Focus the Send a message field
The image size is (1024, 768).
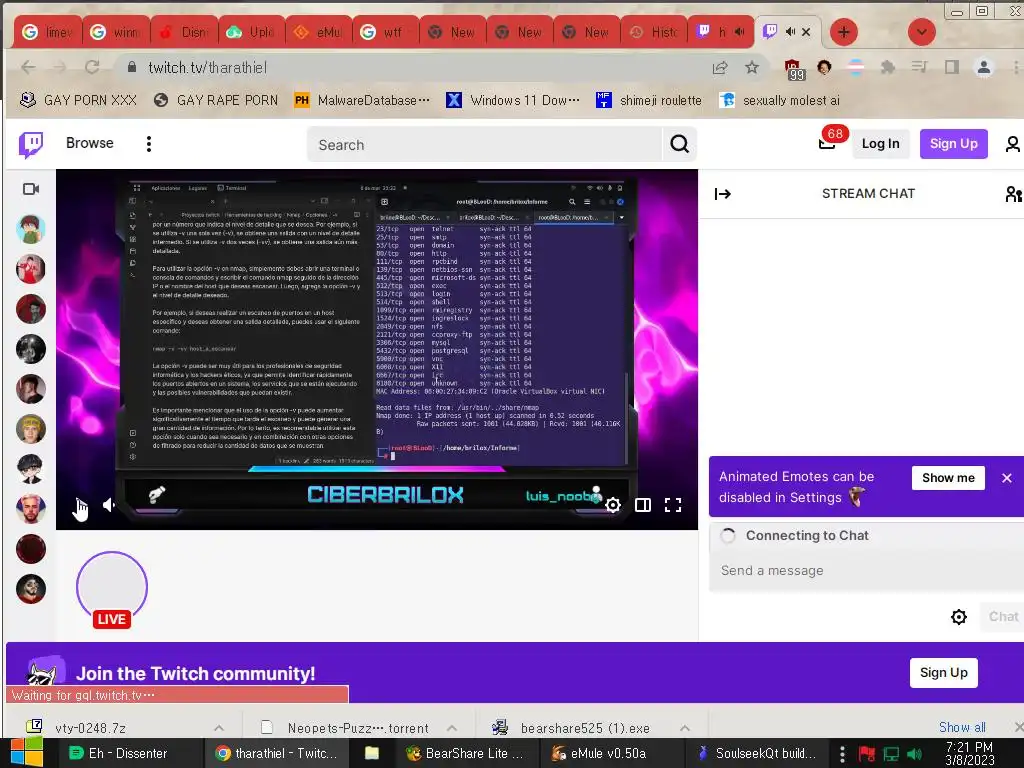coord(866,571)
